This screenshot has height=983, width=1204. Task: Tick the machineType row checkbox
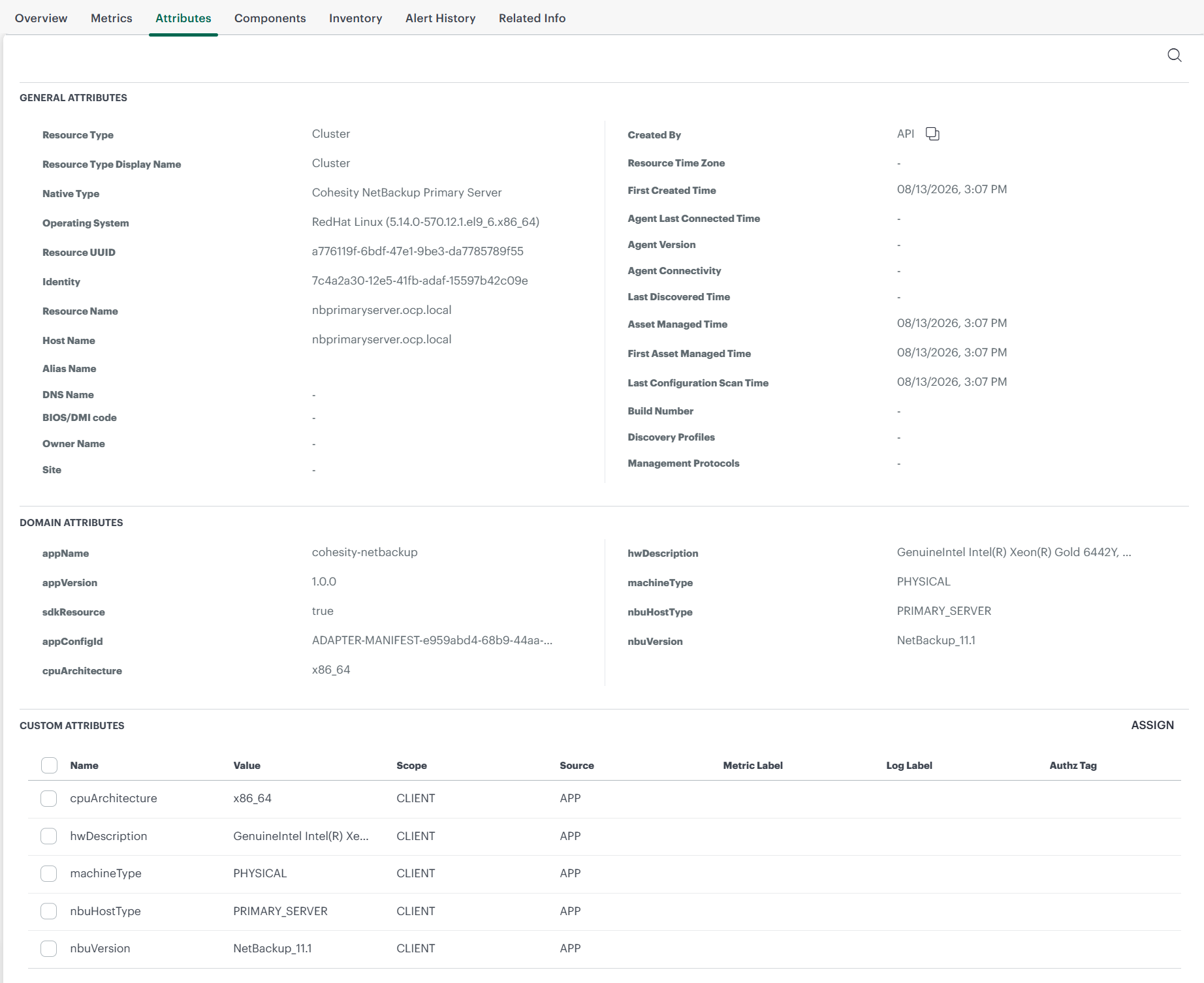click(x=49, y=873)
